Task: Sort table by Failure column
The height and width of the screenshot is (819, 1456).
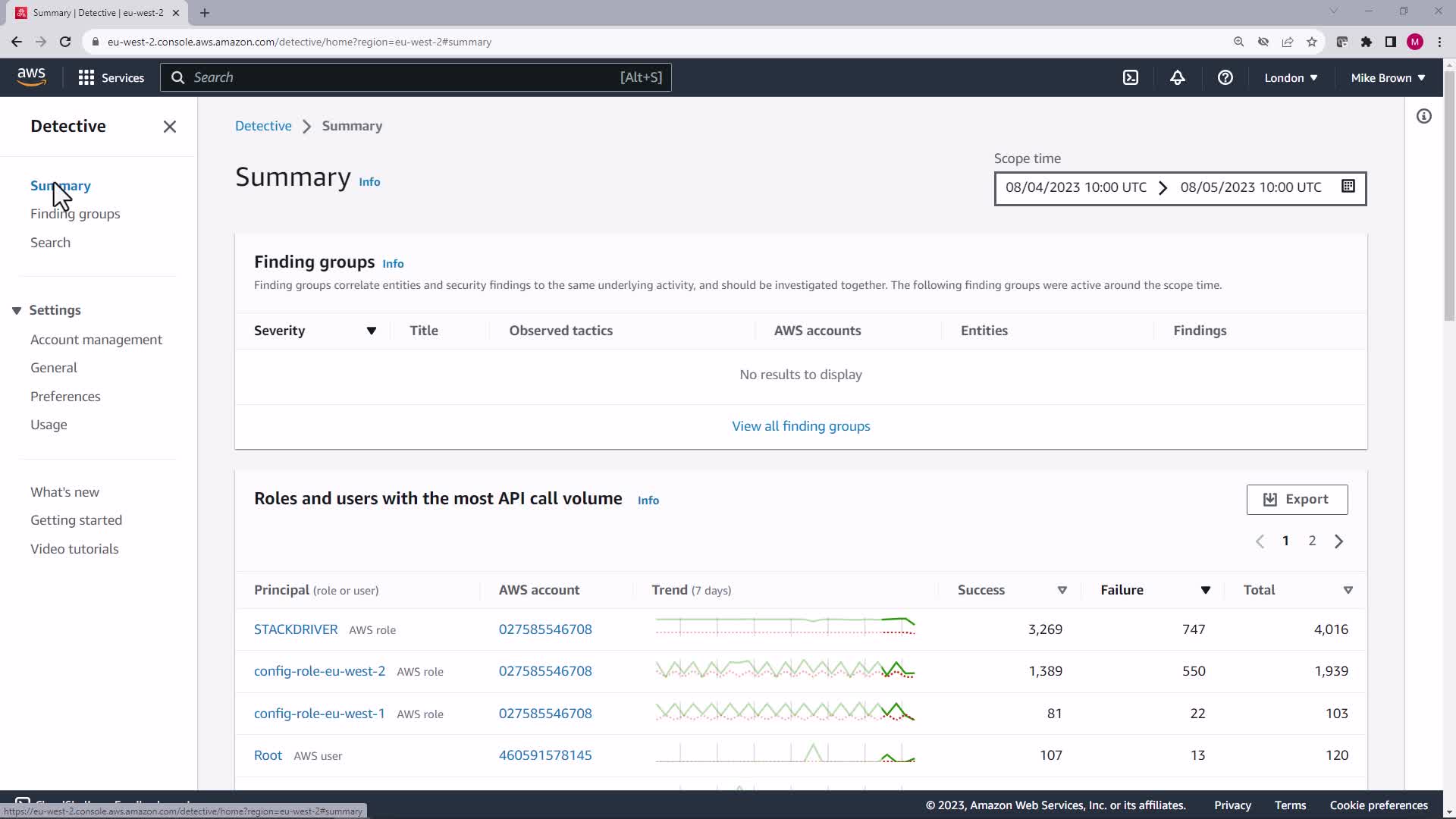Action: 1205,590
